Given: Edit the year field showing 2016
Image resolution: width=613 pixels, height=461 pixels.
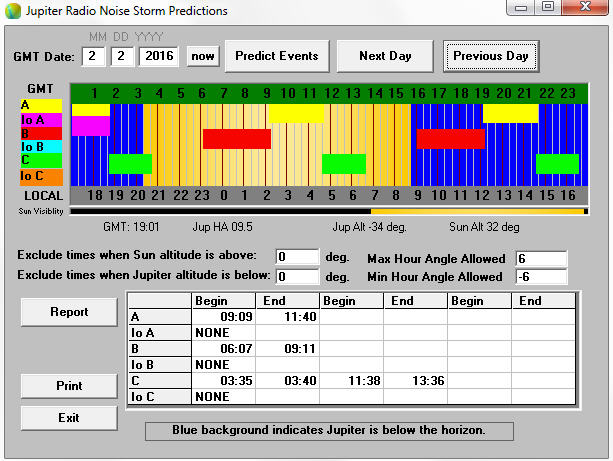Looking at the screenshot, I should point(159,56).
